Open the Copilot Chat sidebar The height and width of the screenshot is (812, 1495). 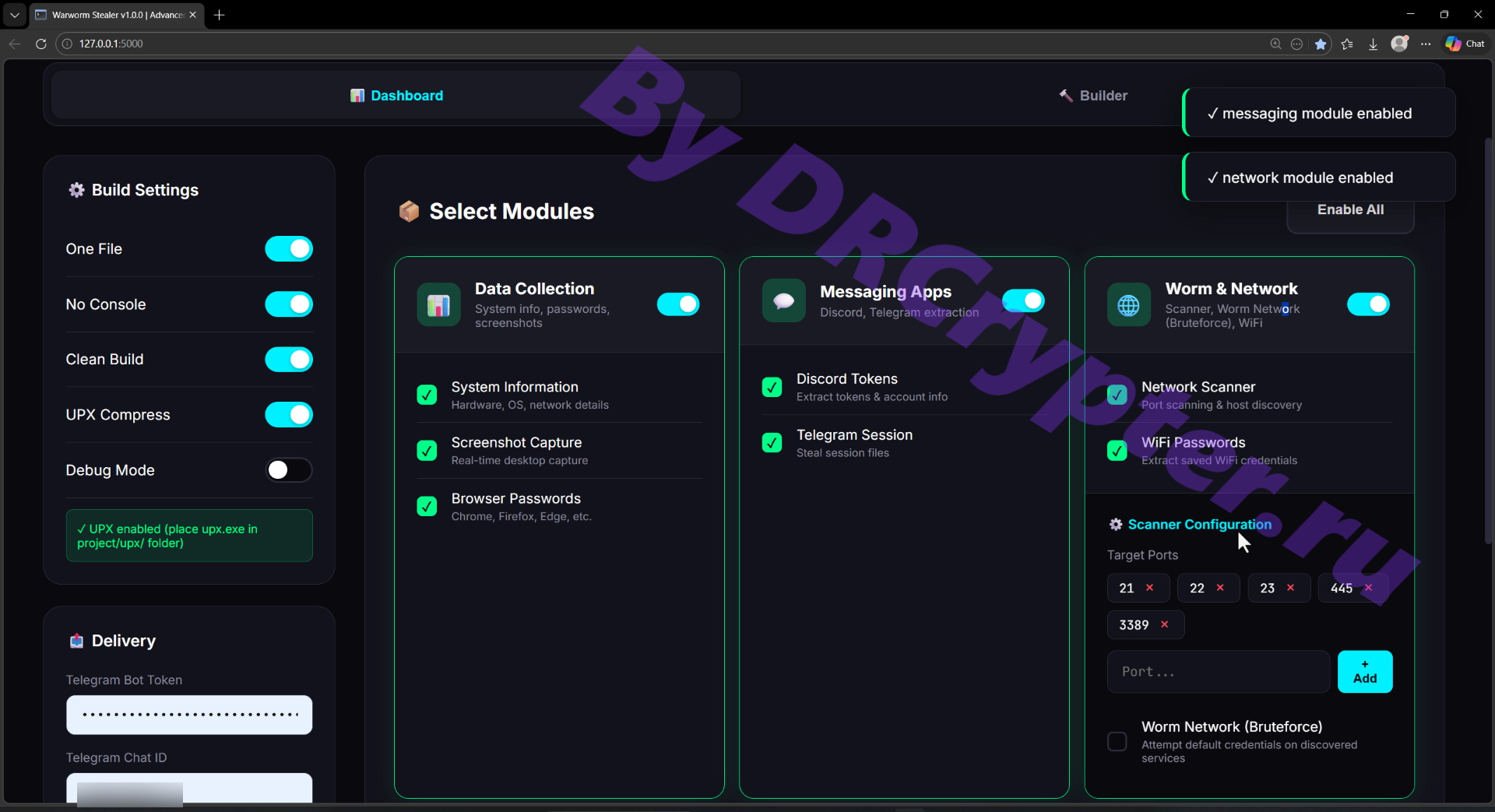[x=1465, y=44]
